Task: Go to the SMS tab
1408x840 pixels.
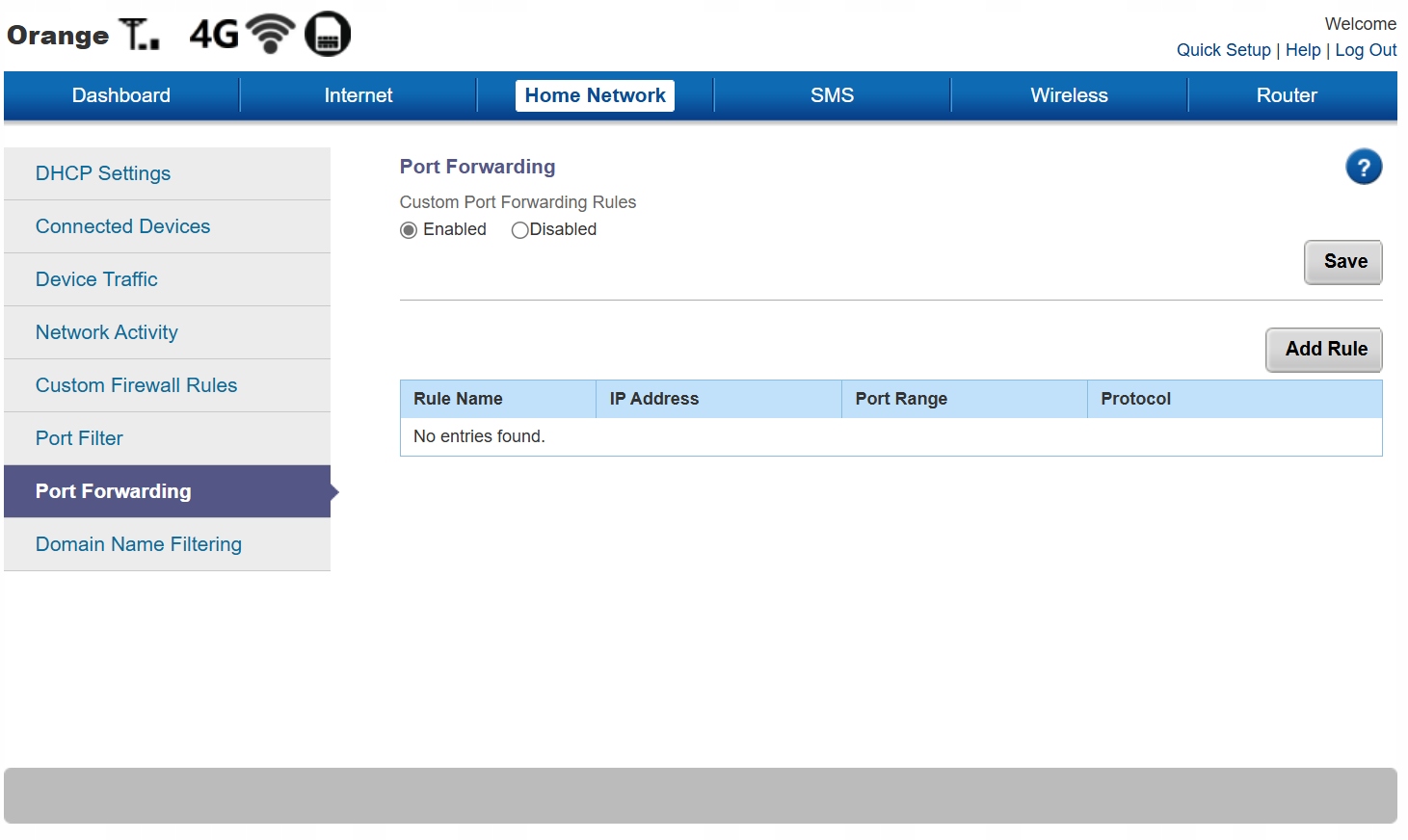Action: pyautogui.click(x=832, y=95)
